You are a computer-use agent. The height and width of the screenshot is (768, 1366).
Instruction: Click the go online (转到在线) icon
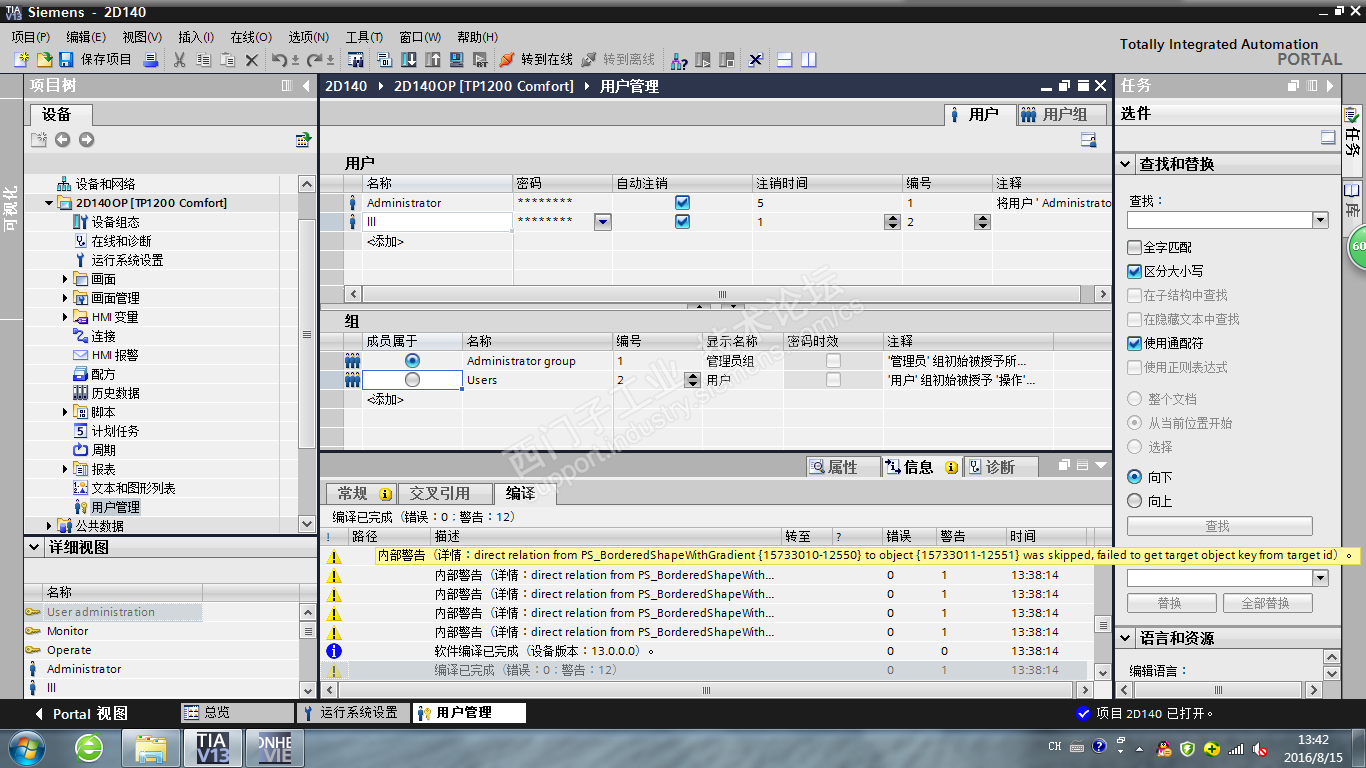point(507,60)
